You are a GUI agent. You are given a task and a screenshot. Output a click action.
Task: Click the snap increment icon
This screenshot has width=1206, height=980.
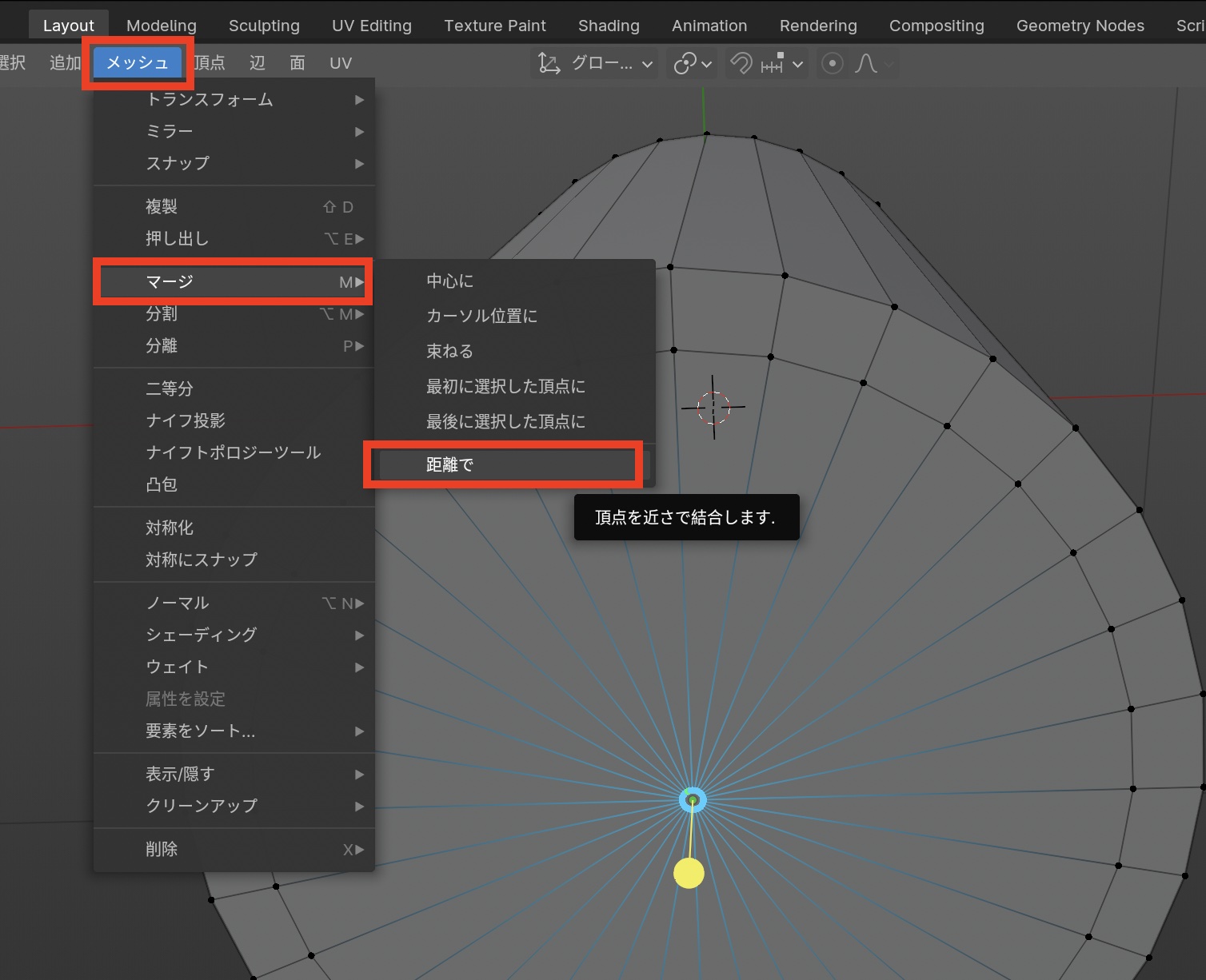pos(773,63)
